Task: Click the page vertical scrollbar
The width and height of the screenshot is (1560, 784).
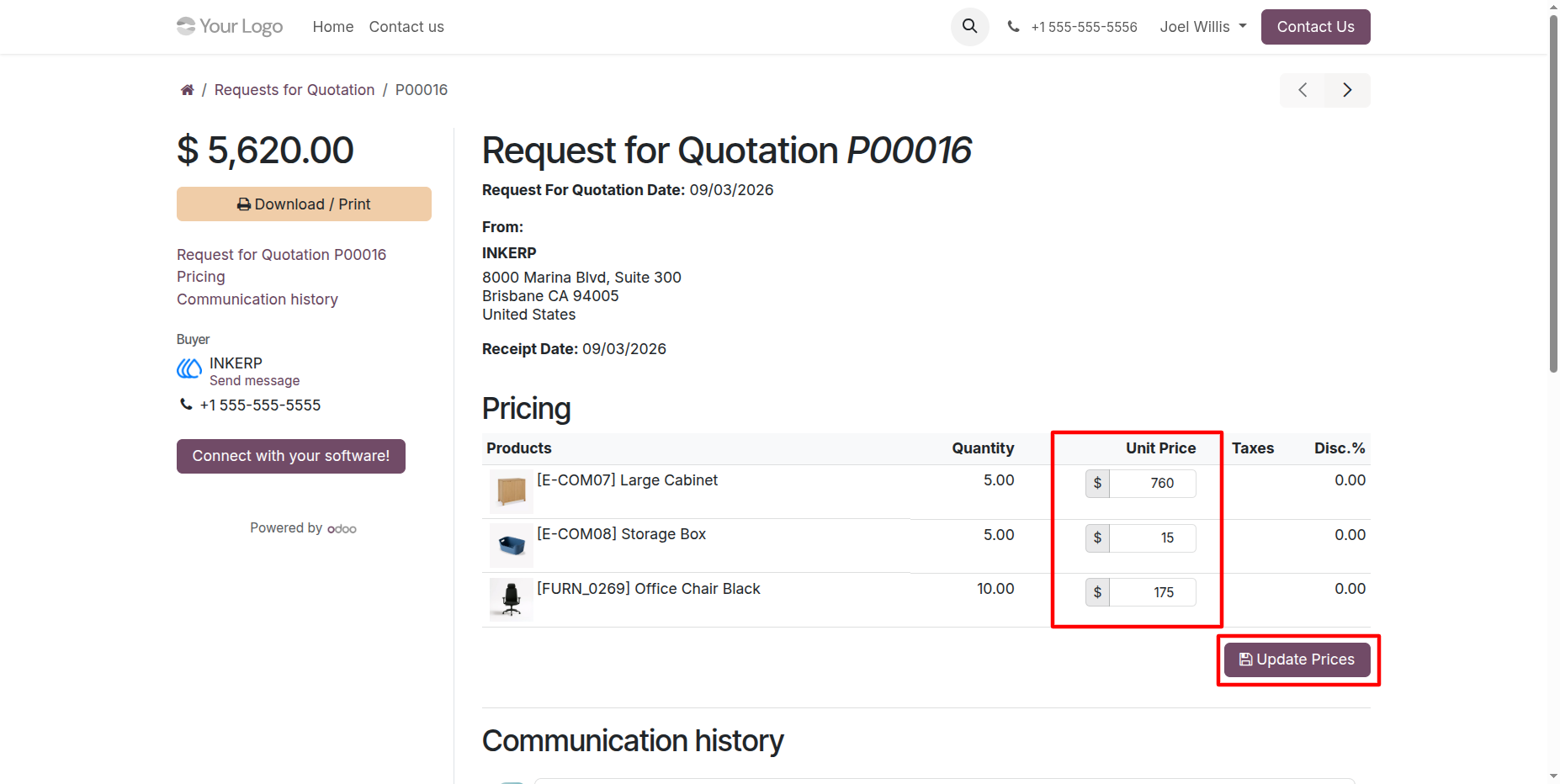Action: 1553,193
